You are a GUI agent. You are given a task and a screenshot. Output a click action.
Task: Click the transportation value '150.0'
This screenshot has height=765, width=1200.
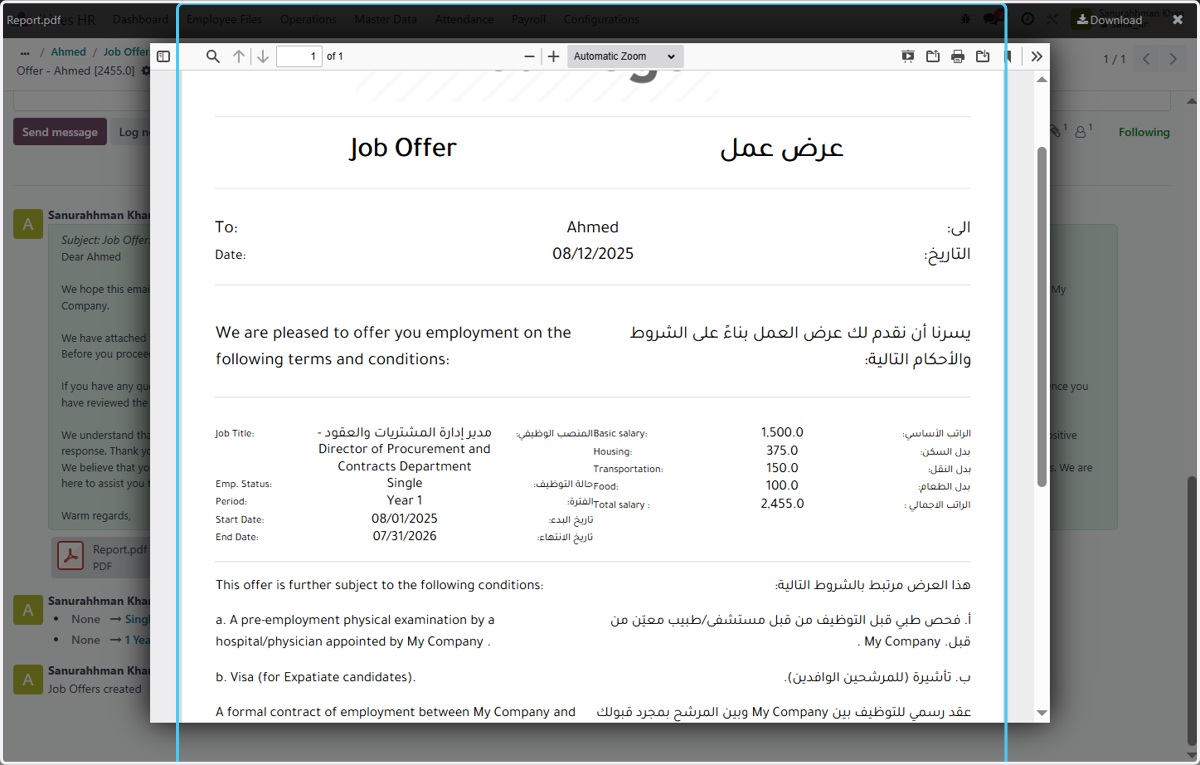(782, 467)
